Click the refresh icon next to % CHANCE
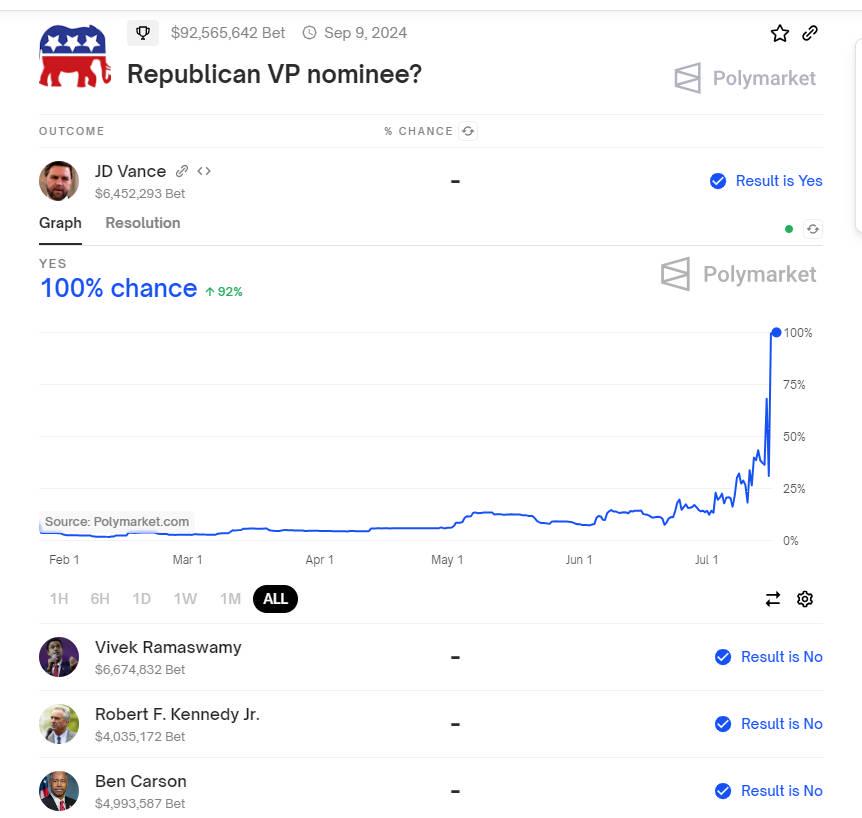Viewport: 862px width, 818px height. tap(467, 131)
